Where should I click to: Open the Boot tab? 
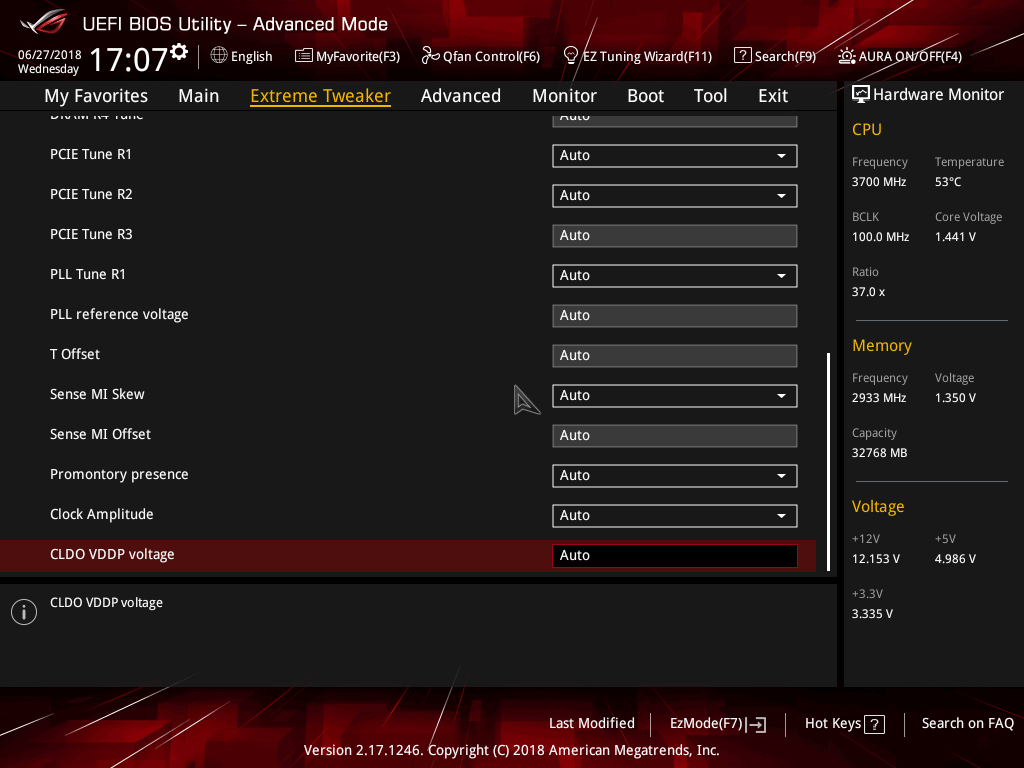pyautogui.click(x=645, y=96)
